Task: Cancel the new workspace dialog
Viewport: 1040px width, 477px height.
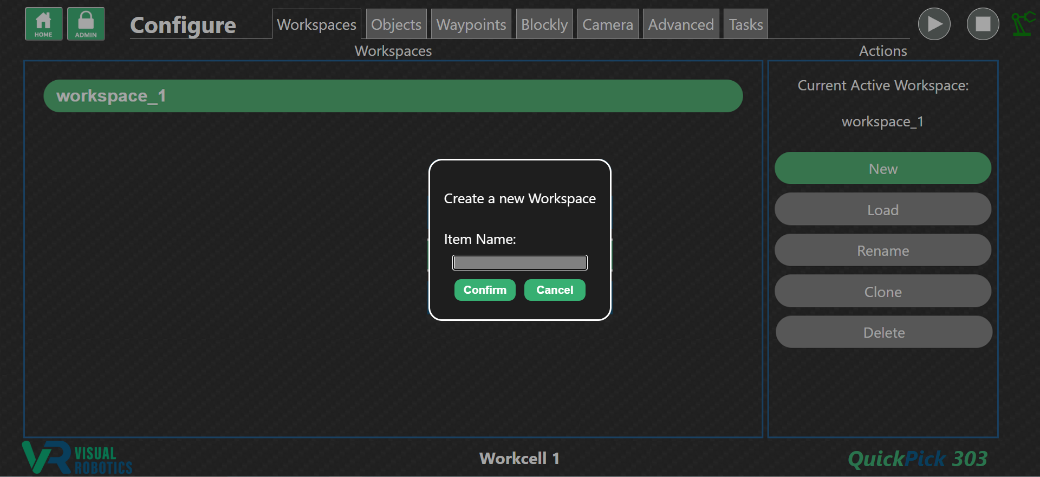Action: pos(554,290)
